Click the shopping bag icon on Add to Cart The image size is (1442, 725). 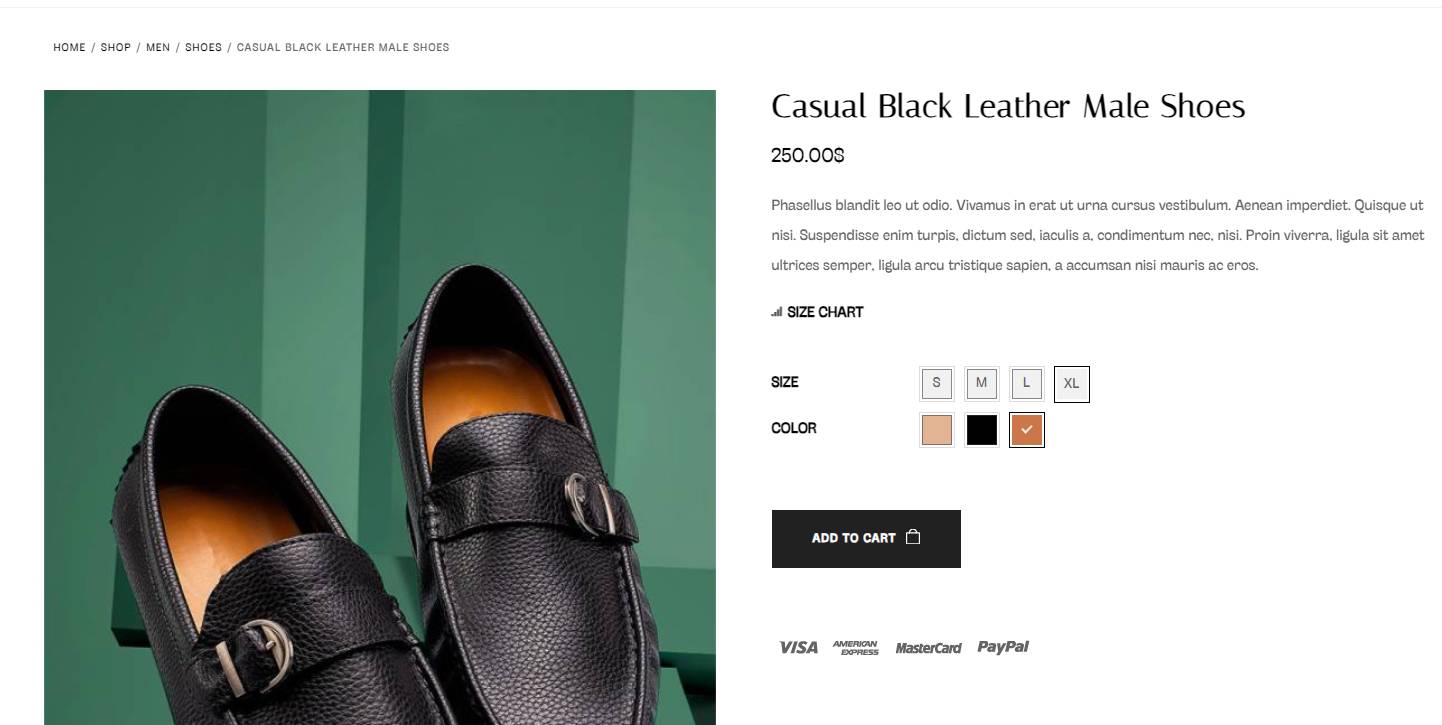(x=912, y=537)
